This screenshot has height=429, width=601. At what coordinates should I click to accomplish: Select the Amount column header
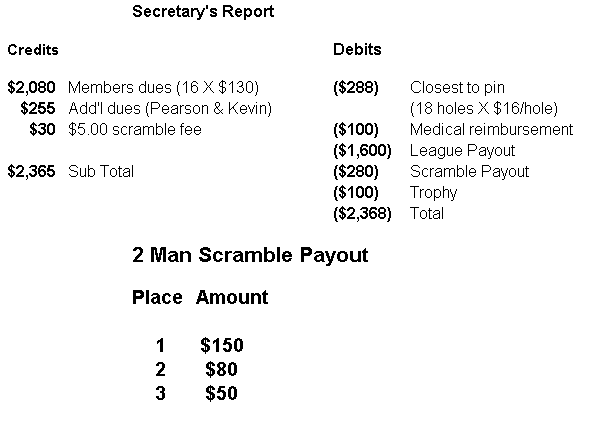pos(232,297)
